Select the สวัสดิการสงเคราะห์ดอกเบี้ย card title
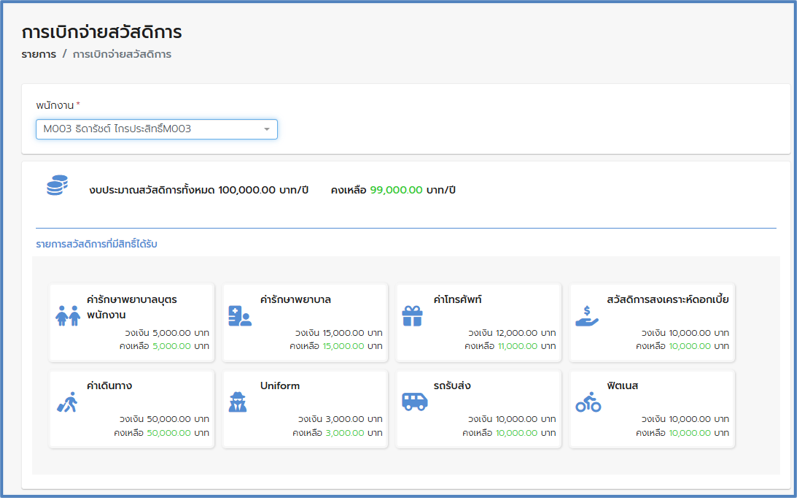The width and height of the screenshot is (797, 498). (668, 299)
